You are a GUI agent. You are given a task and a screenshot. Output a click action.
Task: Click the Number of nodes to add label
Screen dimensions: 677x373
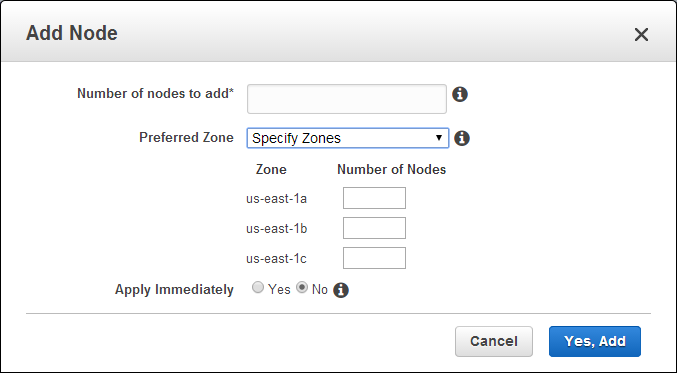(155, 93)
